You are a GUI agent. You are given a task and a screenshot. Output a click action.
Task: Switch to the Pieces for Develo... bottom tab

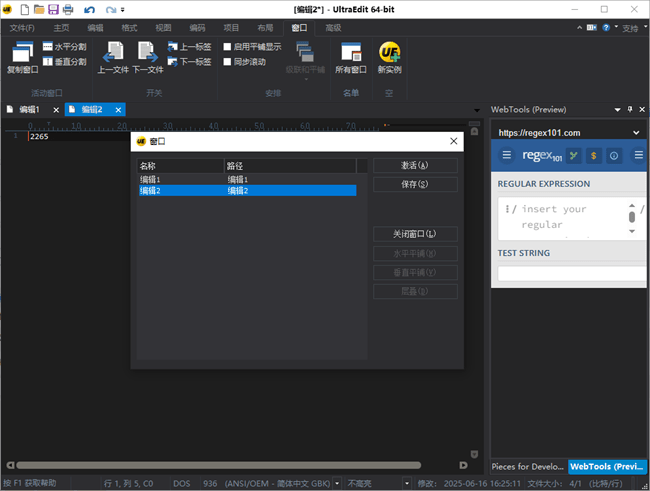click(528, 467)
